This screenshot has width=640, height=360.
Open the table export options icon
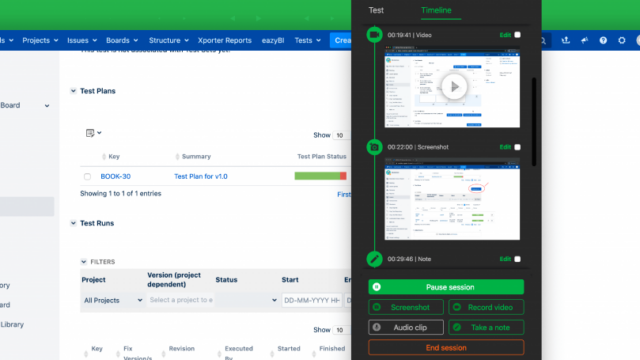93,133
